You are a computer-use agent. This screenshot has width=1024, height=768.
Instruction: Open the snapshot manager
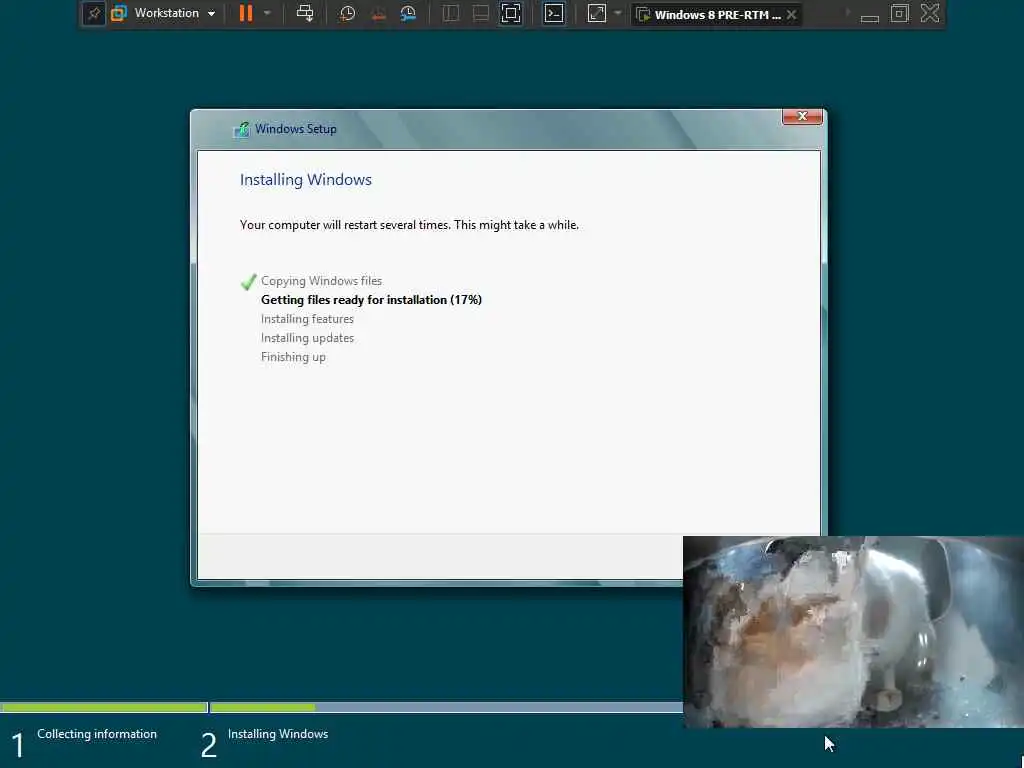point(408,13)
